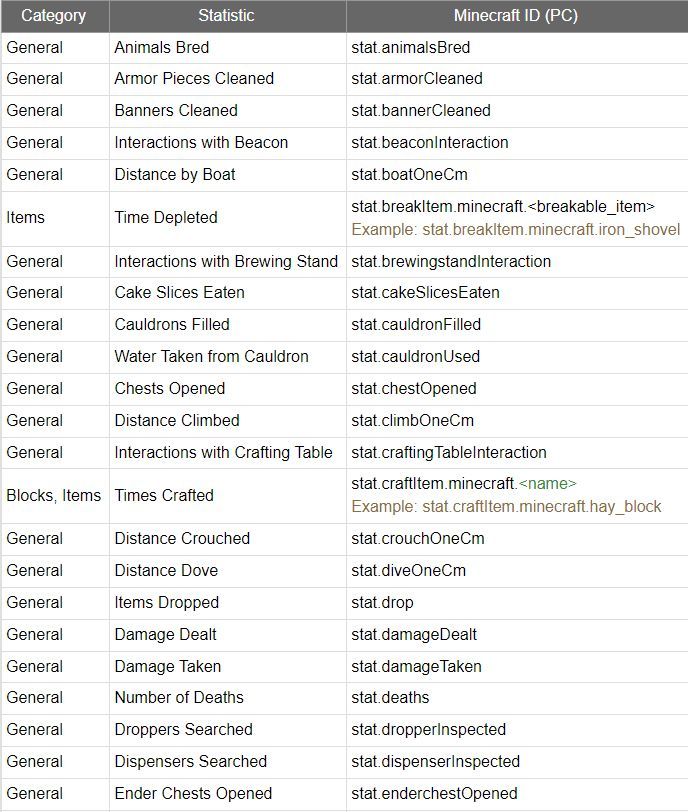Click the Number of Deaths statistic
This screenshot has width=688, height=812.
click(x=179, y=698)
